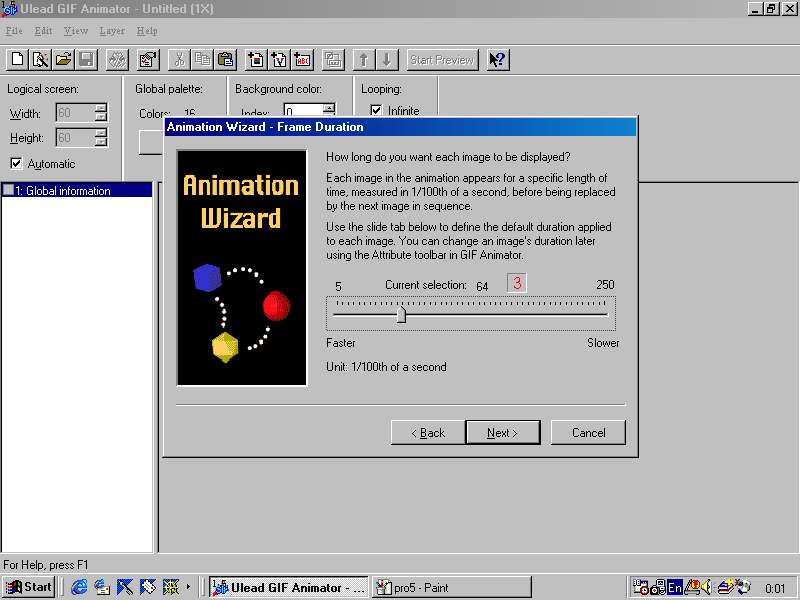The image size is (800, 600).
Task: Uncheck the Automatic logical screen checkbox
Action: (16, 164)
